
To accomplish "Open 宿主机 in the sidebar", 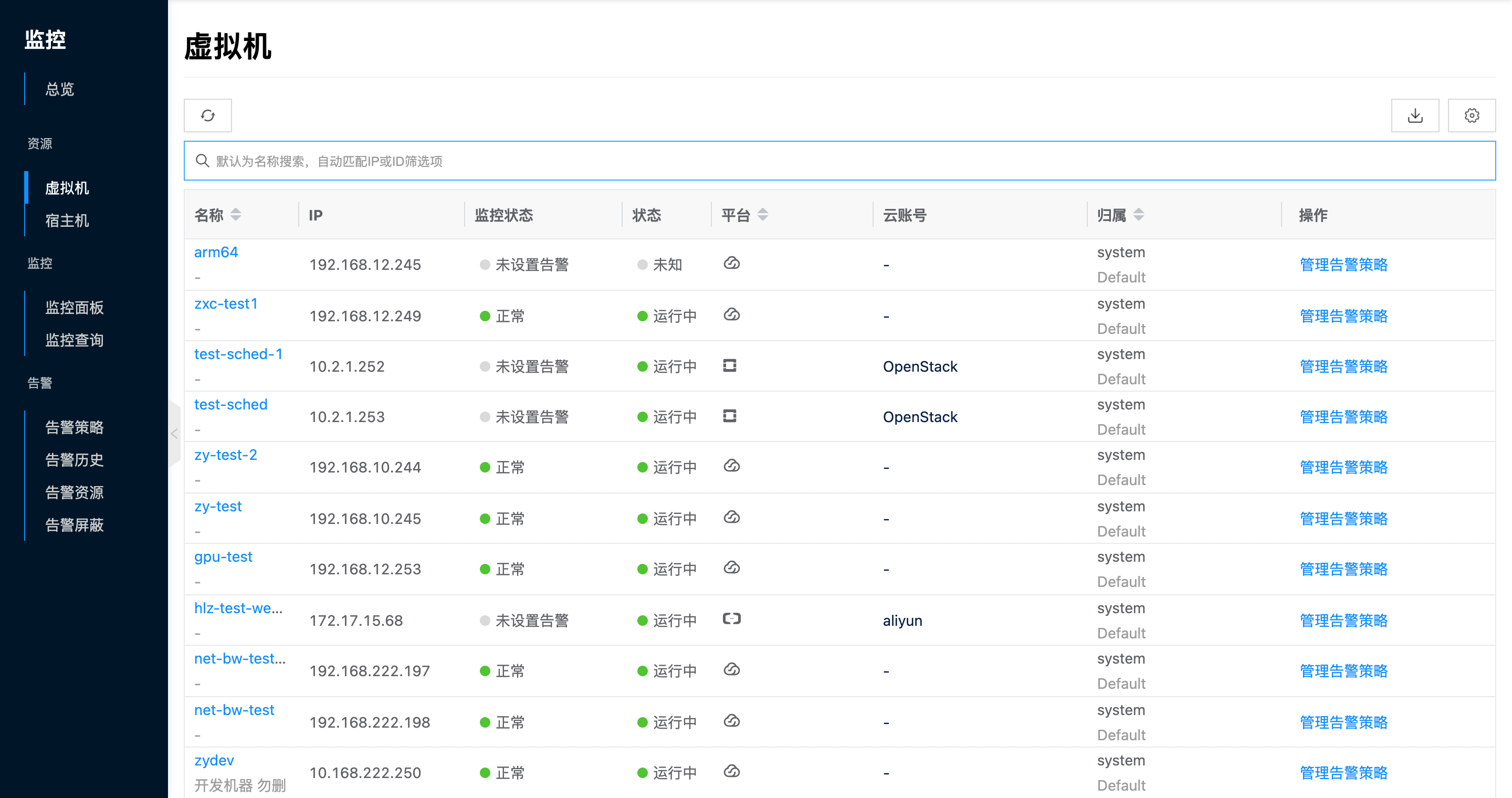I will coord(67,220).
